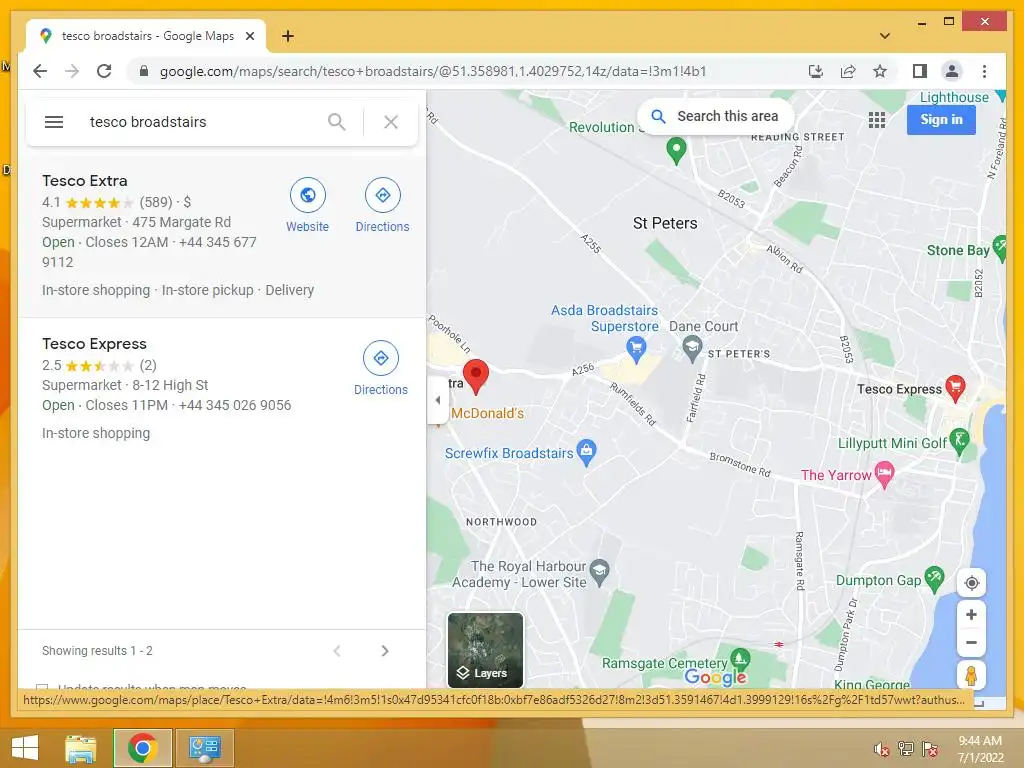The image size is (1024, 768).
Task: Click the muted volume tray icon
Action: pos(881,750)
